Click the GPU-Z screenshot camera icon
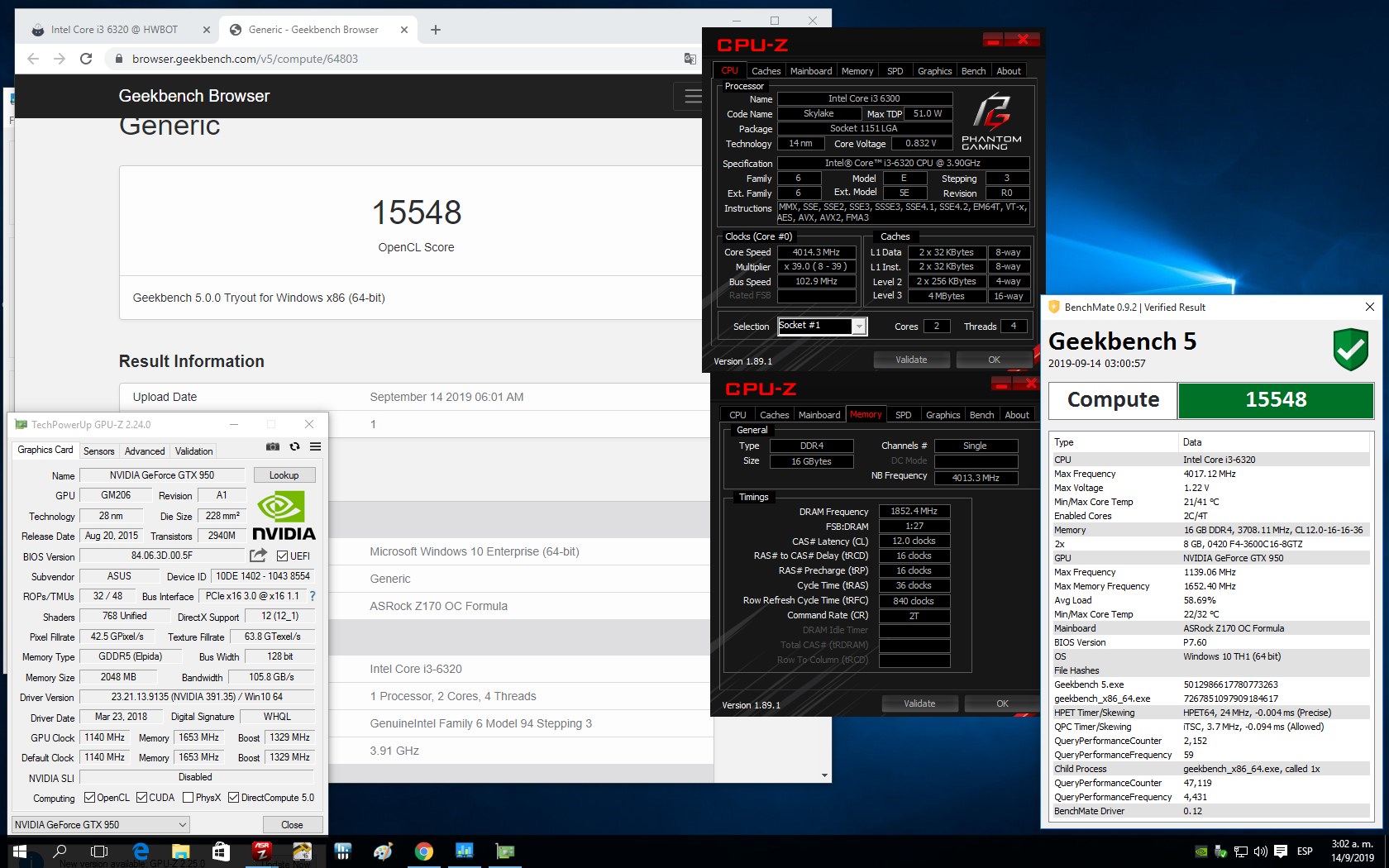Screen dimensions: 1389x868 (273, 446)
